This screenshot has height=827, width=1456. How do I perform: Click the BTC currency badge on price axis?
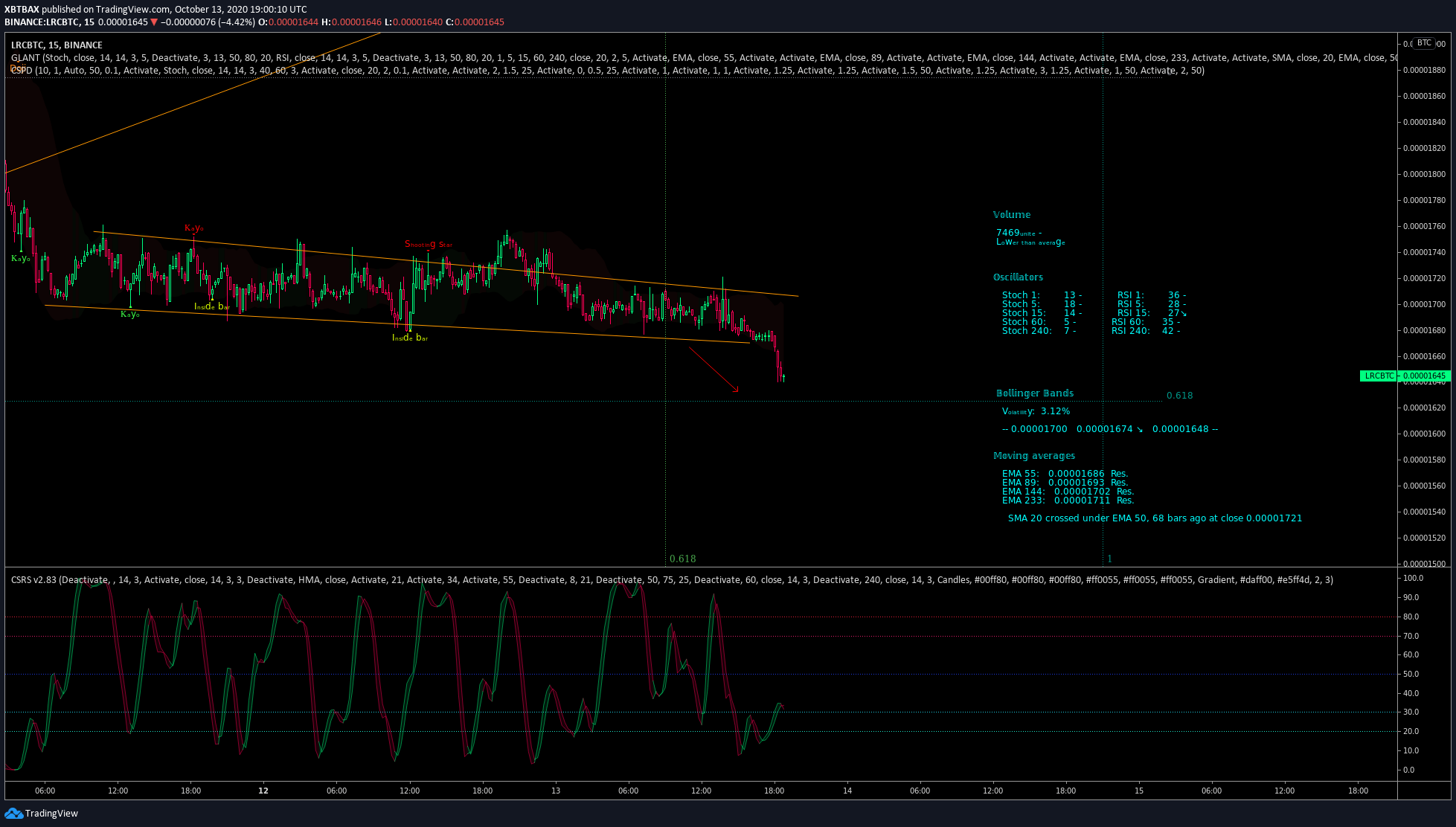1424,43
